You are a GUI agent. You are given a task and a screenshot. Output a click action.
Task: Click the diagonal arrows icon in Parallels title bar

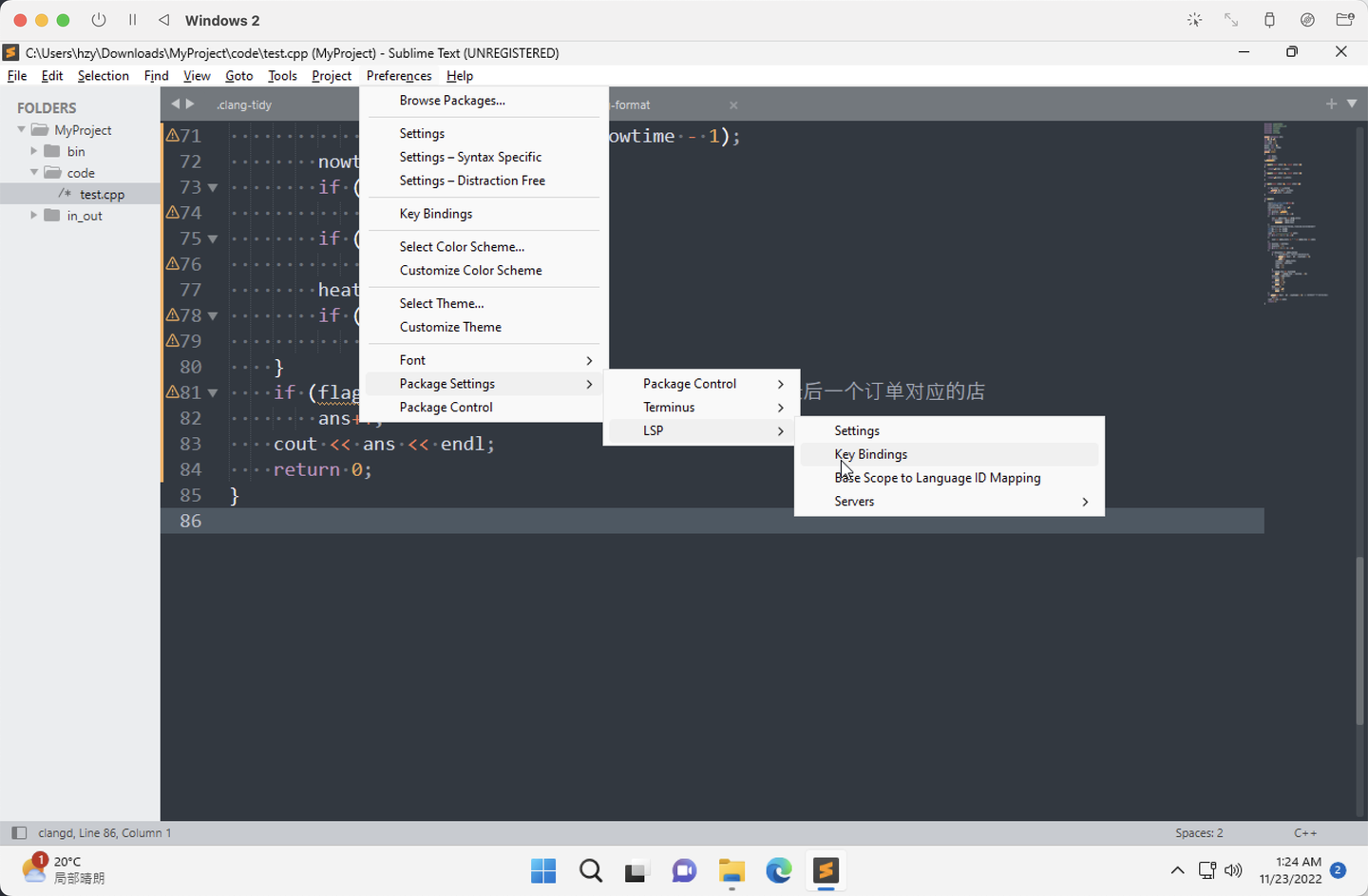pyautogui.click(x=1231, y=20)
